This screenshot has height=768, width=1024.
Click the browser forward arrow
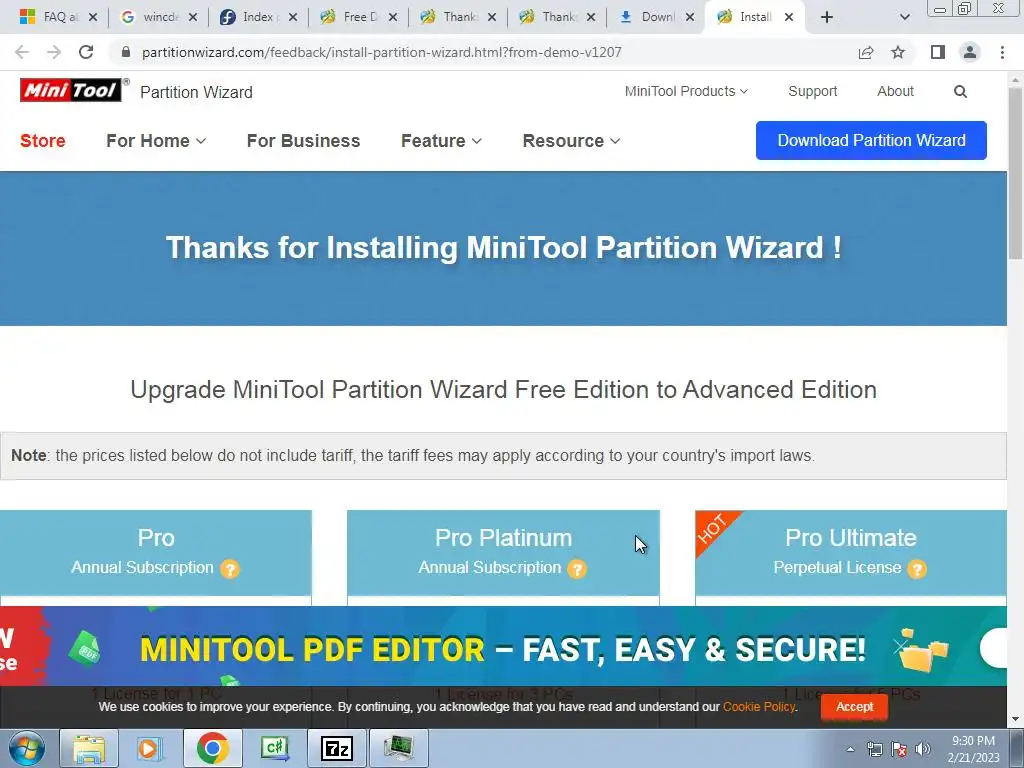[x=54, y=52]
